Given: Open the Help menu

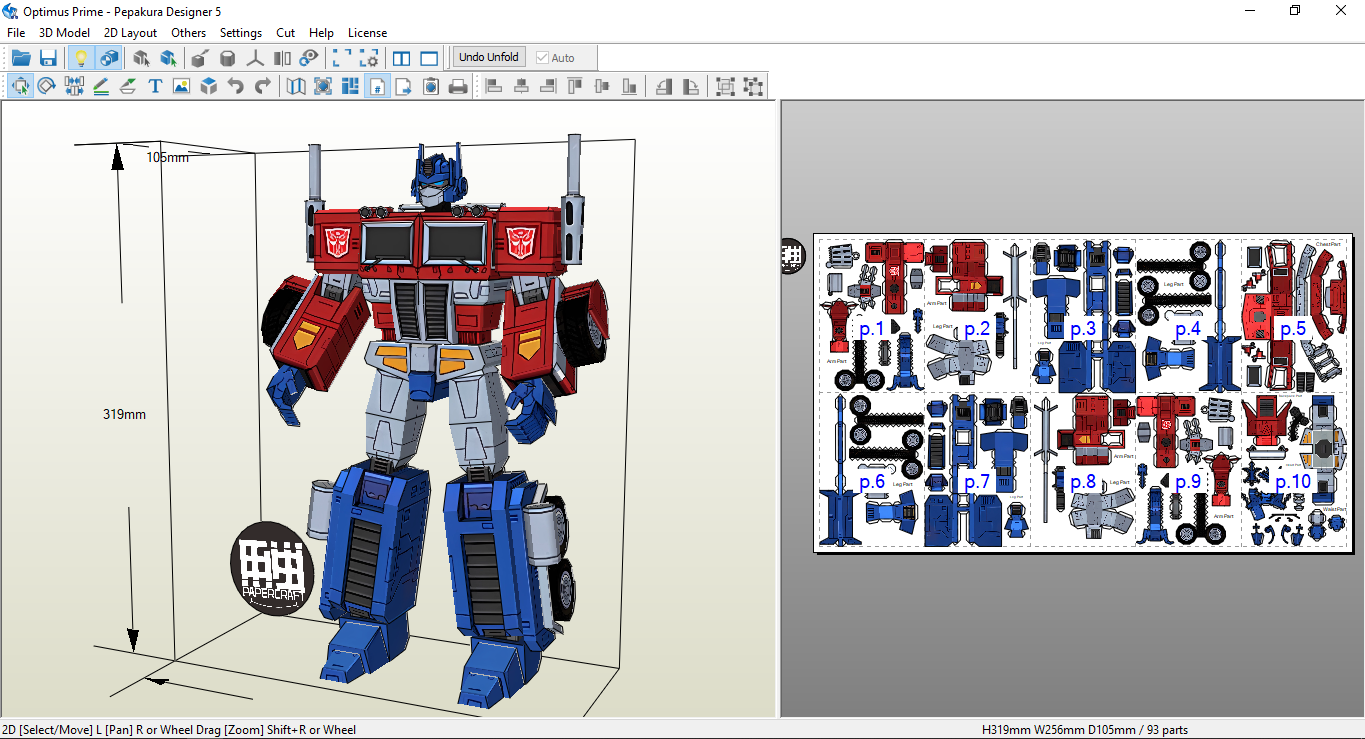Looking at the screenshot, I should point(322,33).
